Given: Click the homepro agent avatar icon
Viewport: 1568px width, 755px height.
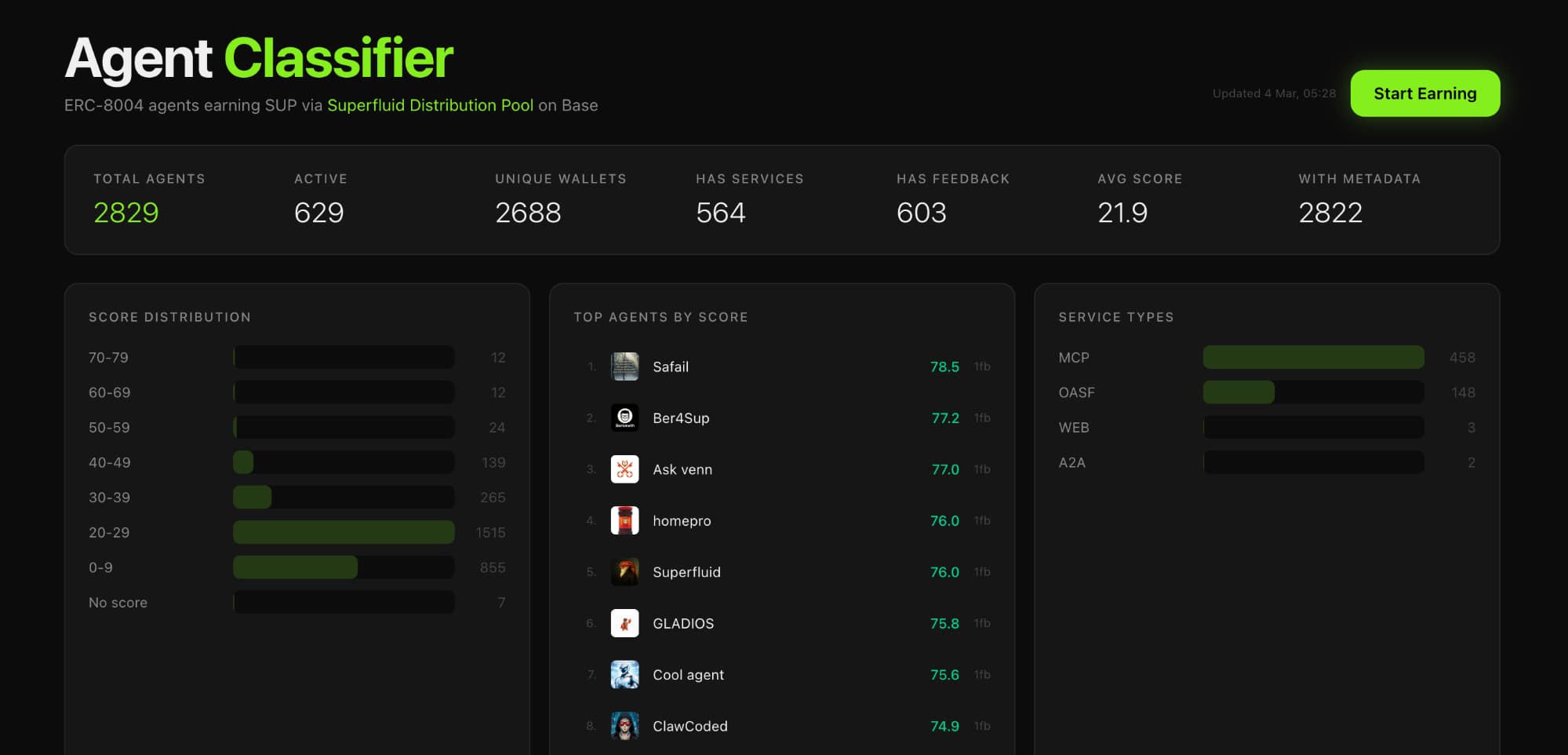Looking at the screenshot, I should (x=624, y=520).
